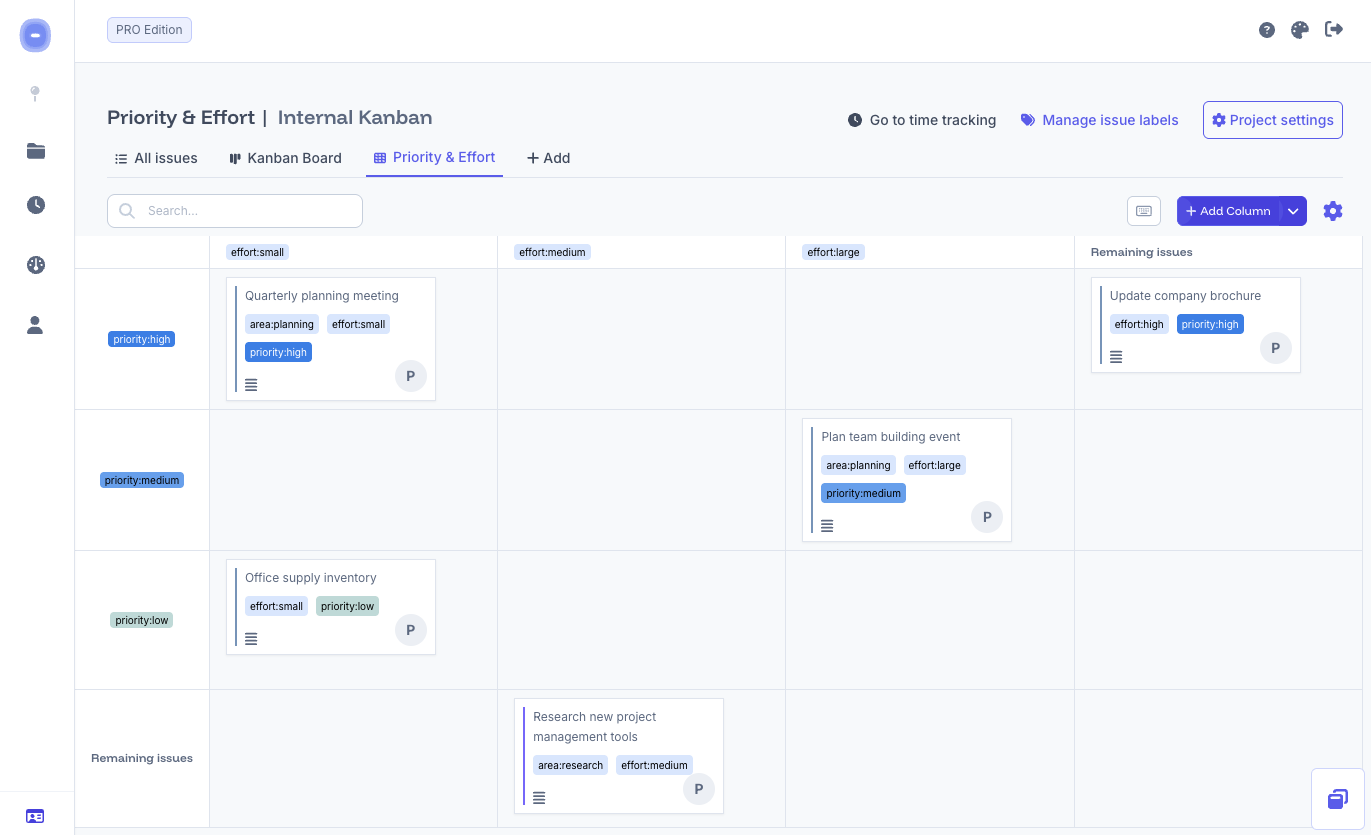Image resolution: width=1371 pixels, height=835 pixels.
Task: Switch to the All issues tab
Action: tap(156, 158)
